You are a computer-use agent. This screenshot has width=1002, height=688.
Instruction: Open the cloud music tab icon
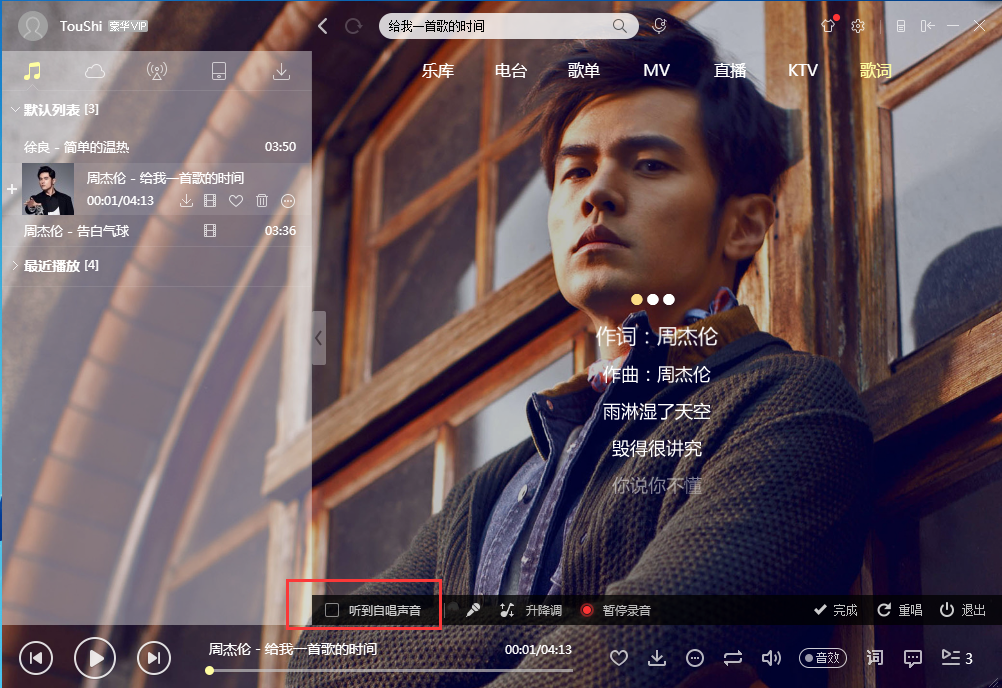[x=95, y=71]
